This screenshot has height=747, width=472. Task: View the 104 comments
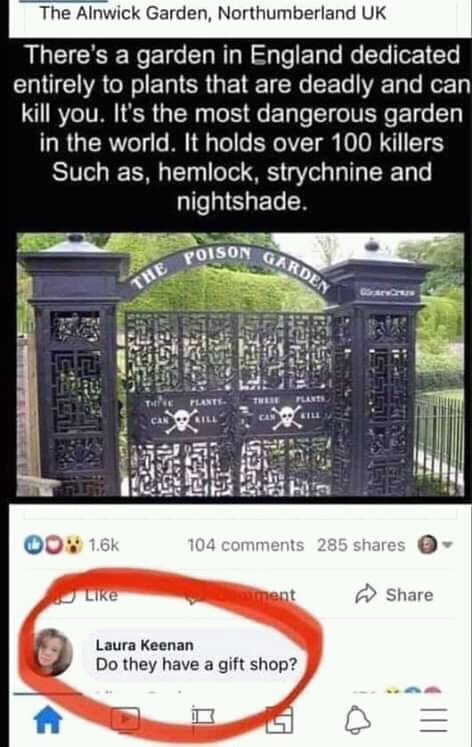(246, 545)
